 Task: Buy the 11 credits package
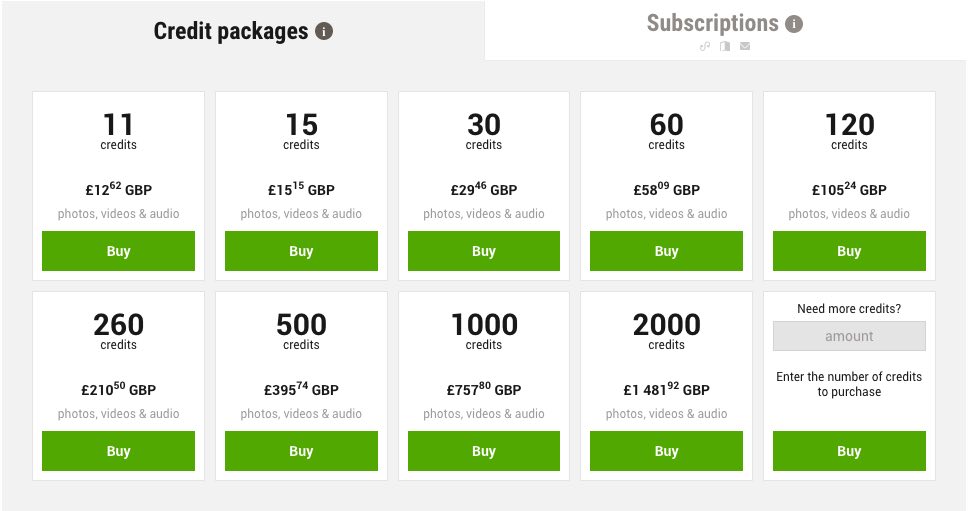click(118, 251)
